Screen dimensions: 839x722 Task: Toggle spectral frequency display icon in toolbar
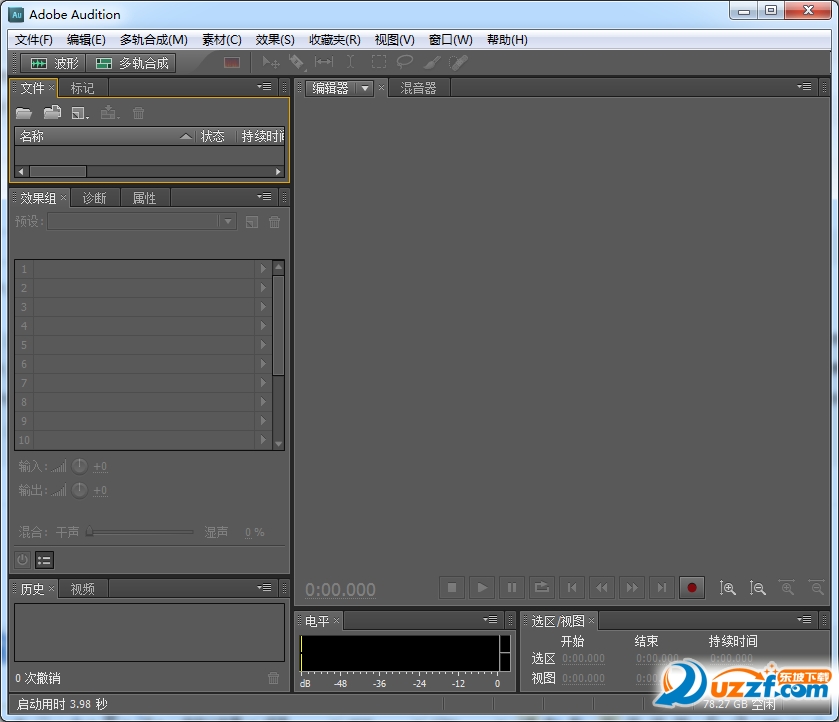click(x=232, y=63)
